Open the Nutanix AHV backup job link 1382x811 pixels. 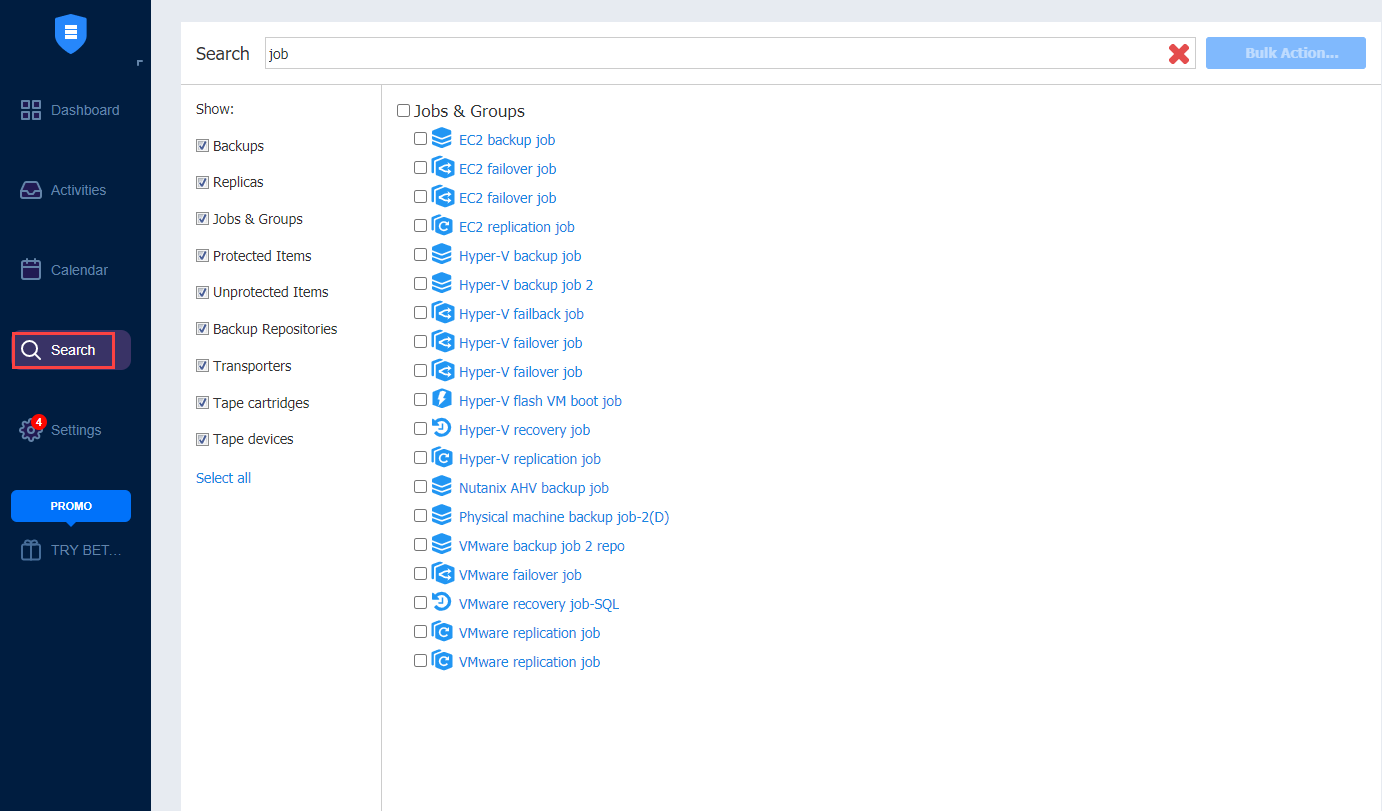[534, 488]
